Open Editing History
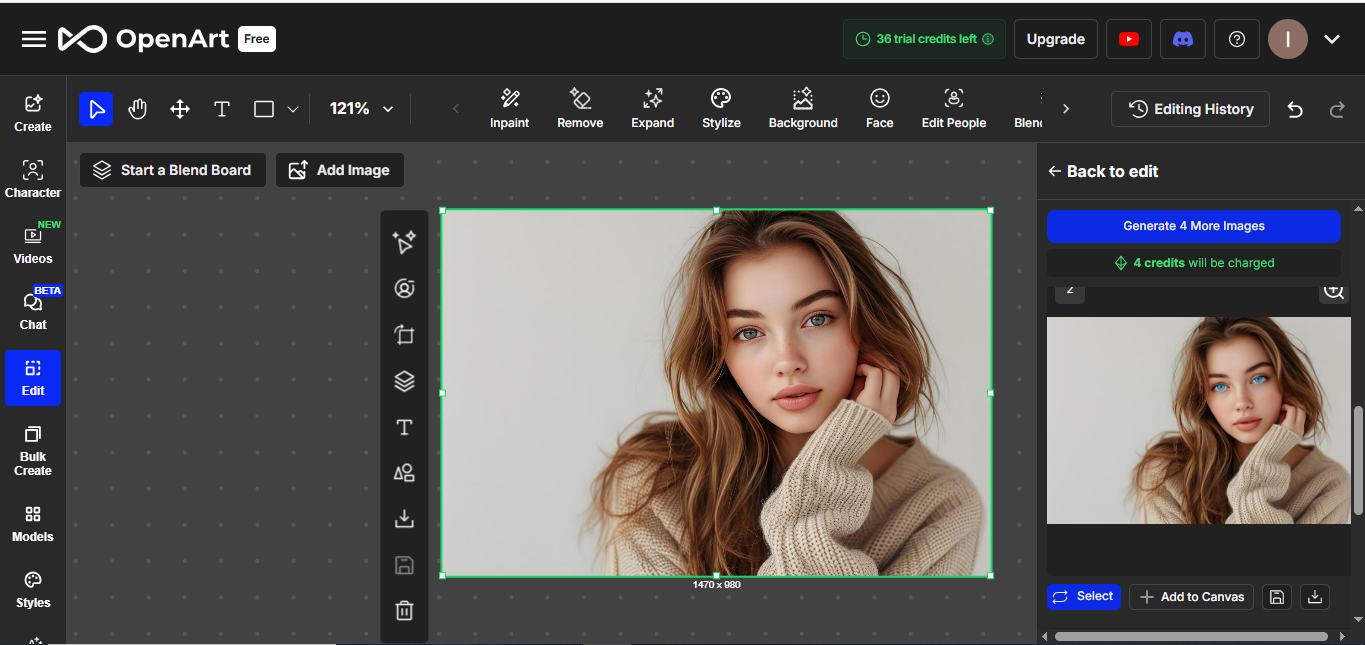This screenshot has height=645, width=1365. point(1190,109)
